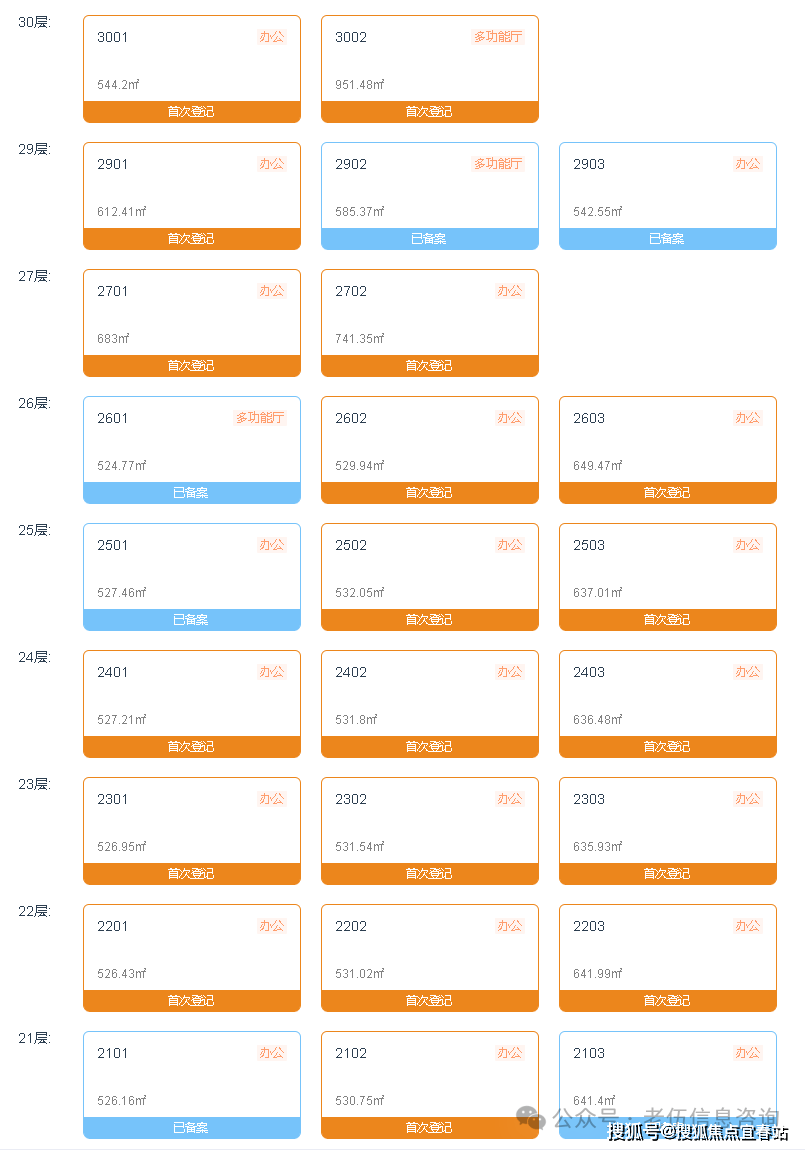The height and width of the screenshot is (1150, 805).
Task: Open unit 3001 card
Action: 191,62
